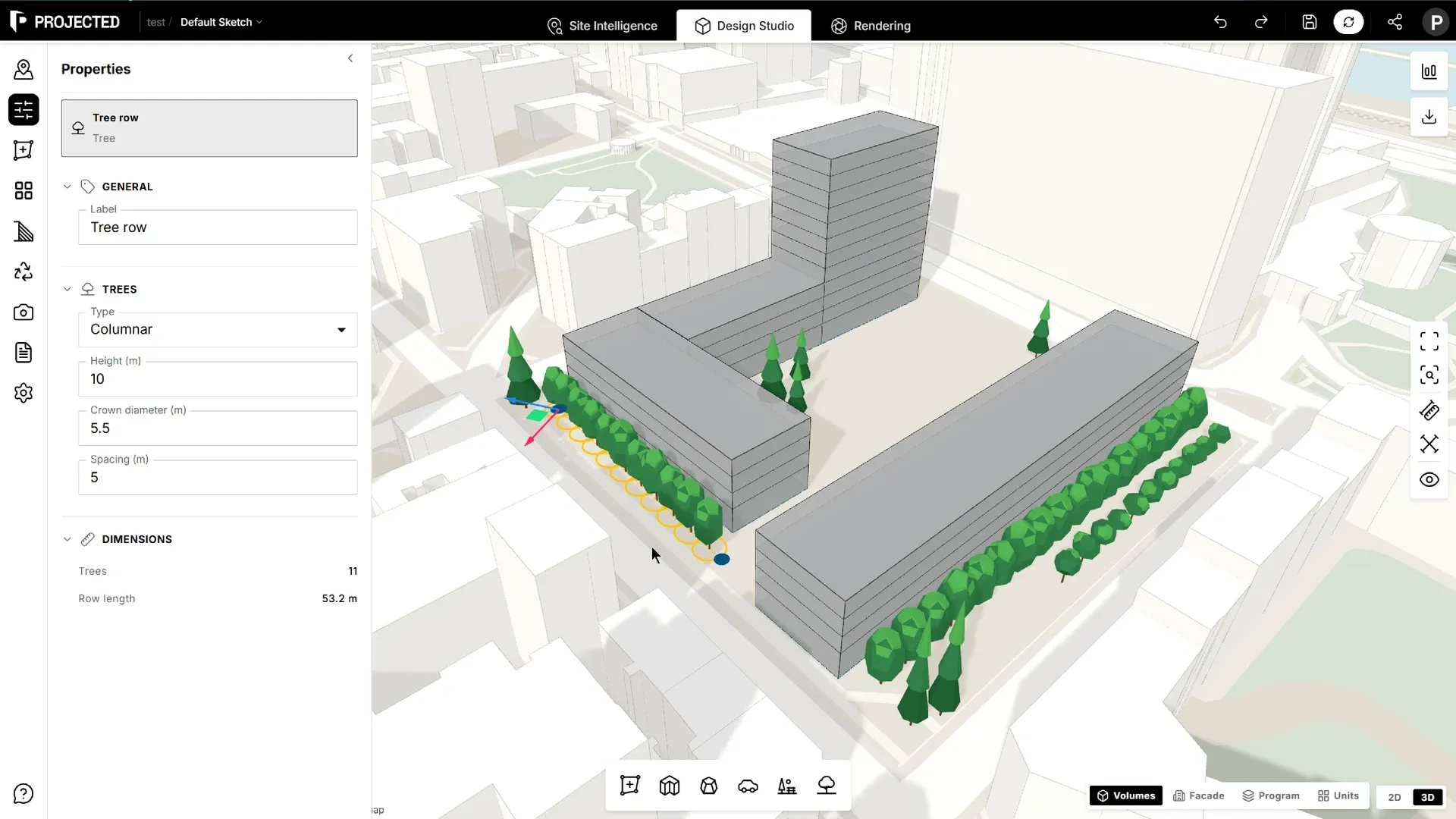
Task: Select the measure ruler tool
Action: click(x=1429, y=411)
